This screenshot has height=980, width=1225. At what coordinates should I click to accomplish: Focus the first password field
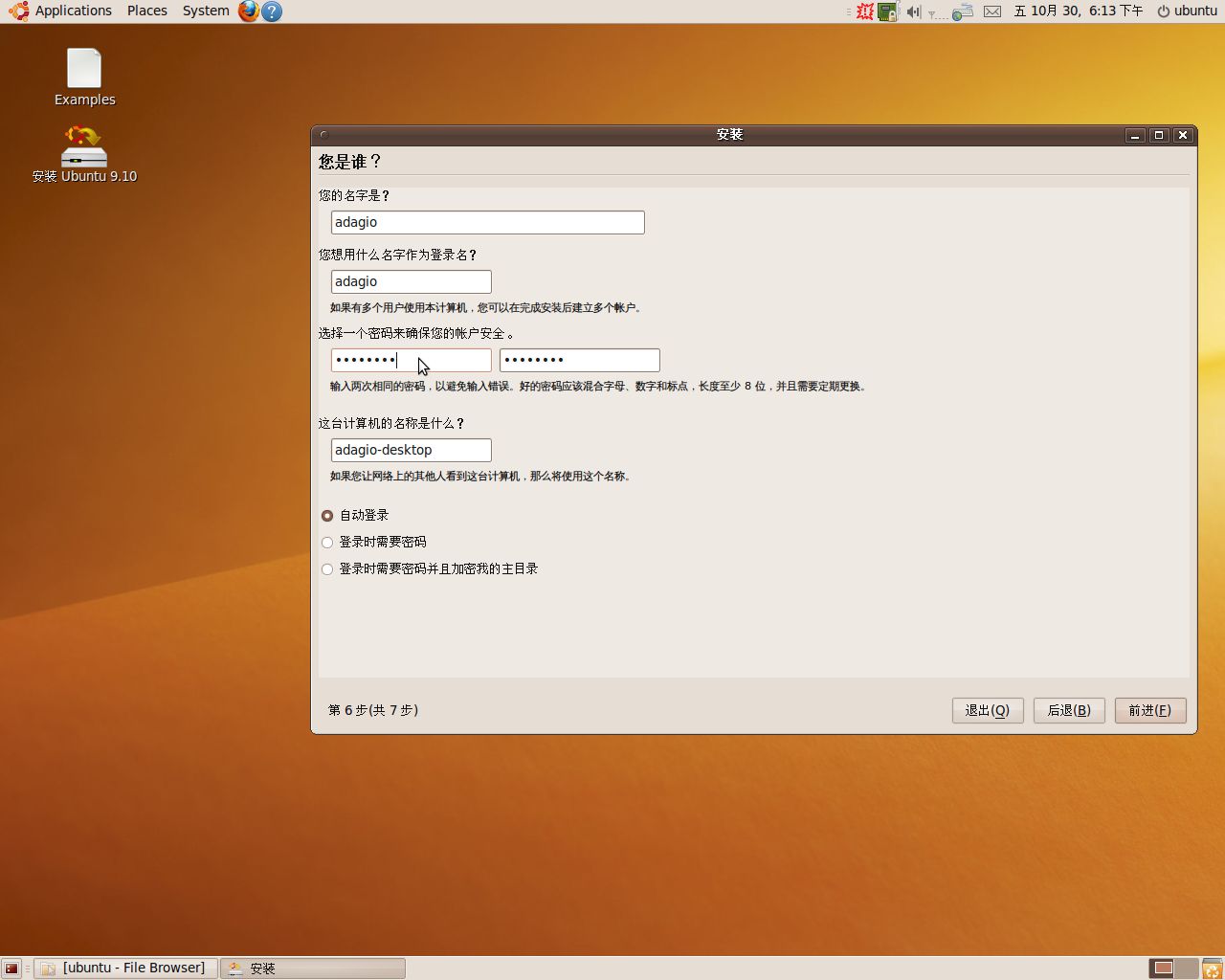pos(411,360)
